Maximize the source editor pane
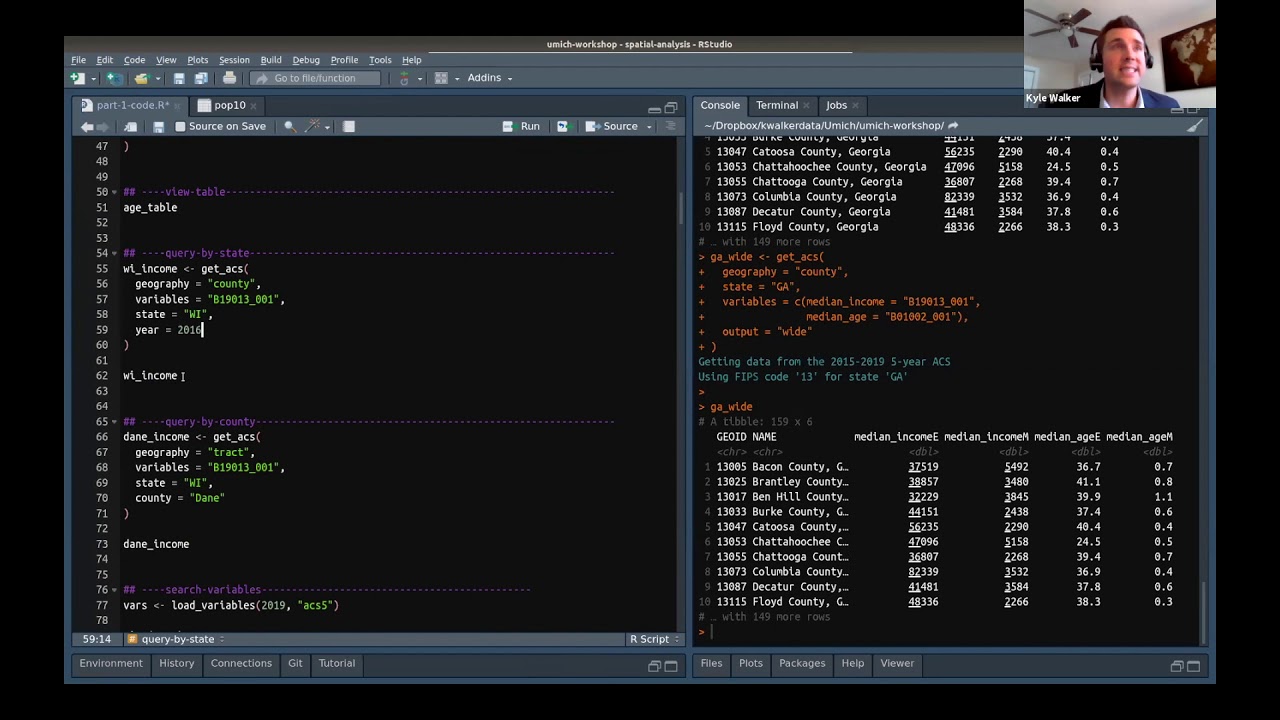 (x=671, y=108)
